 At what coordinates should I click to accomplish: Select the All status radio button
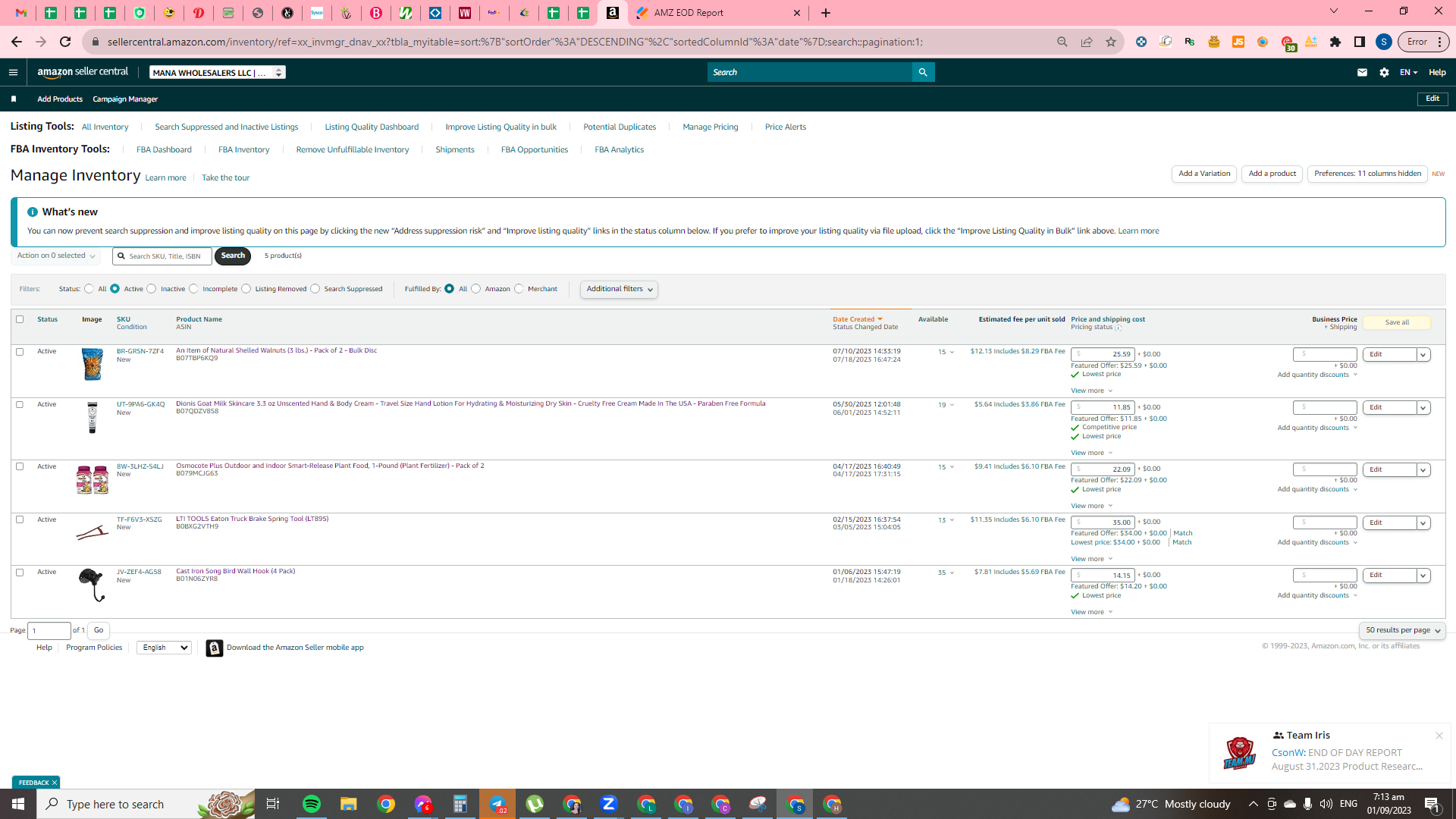[89, 289]
